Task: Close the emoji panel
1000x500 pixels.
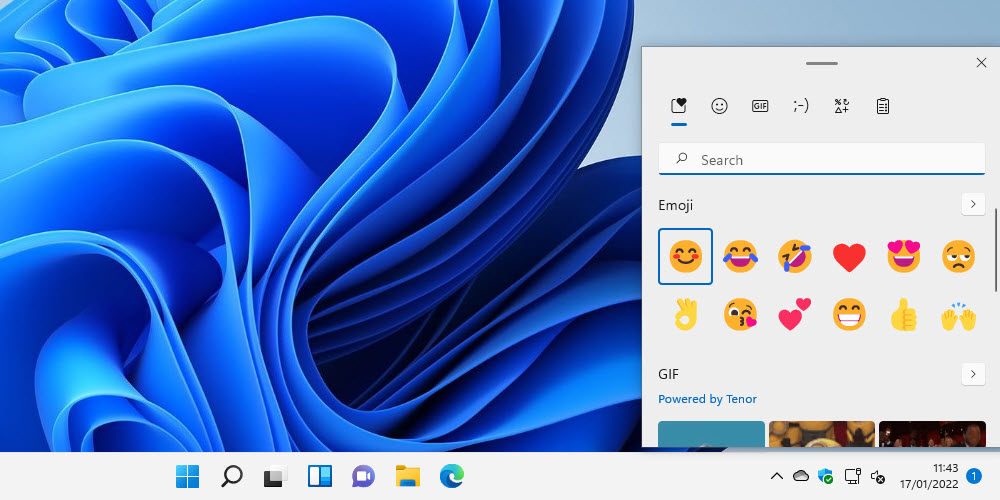Action: point(982,62)
